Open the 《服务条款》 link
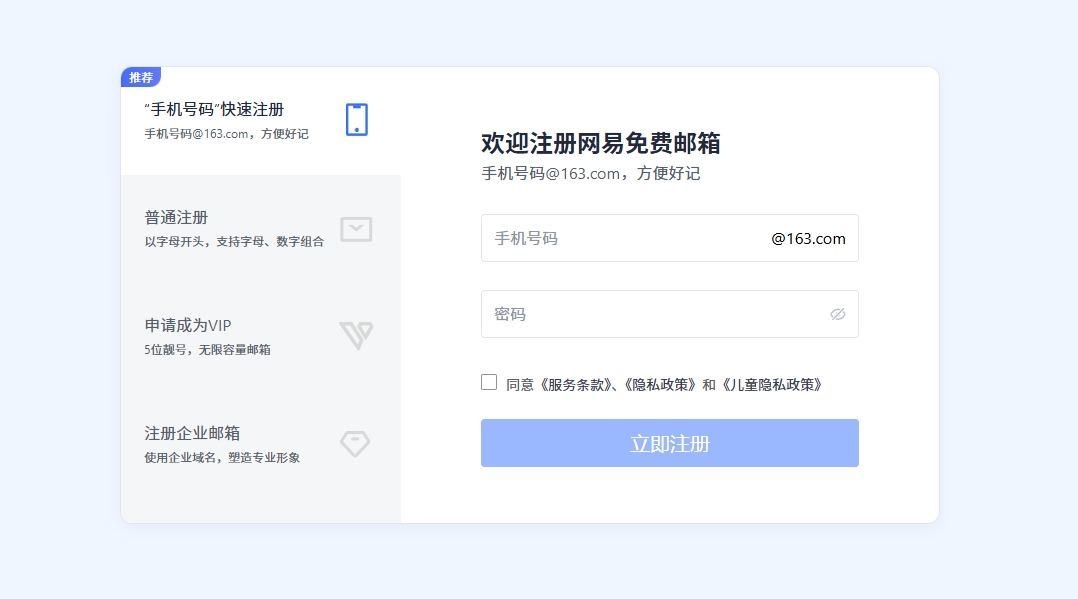This screenshot has width=1078, height=599. (575, 384)
